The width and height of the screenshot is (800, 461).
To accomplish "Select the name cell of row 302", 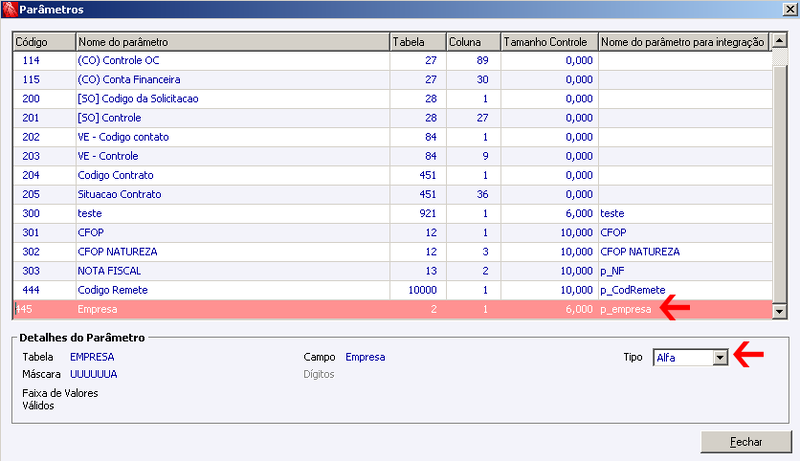I will coord(233,251).
